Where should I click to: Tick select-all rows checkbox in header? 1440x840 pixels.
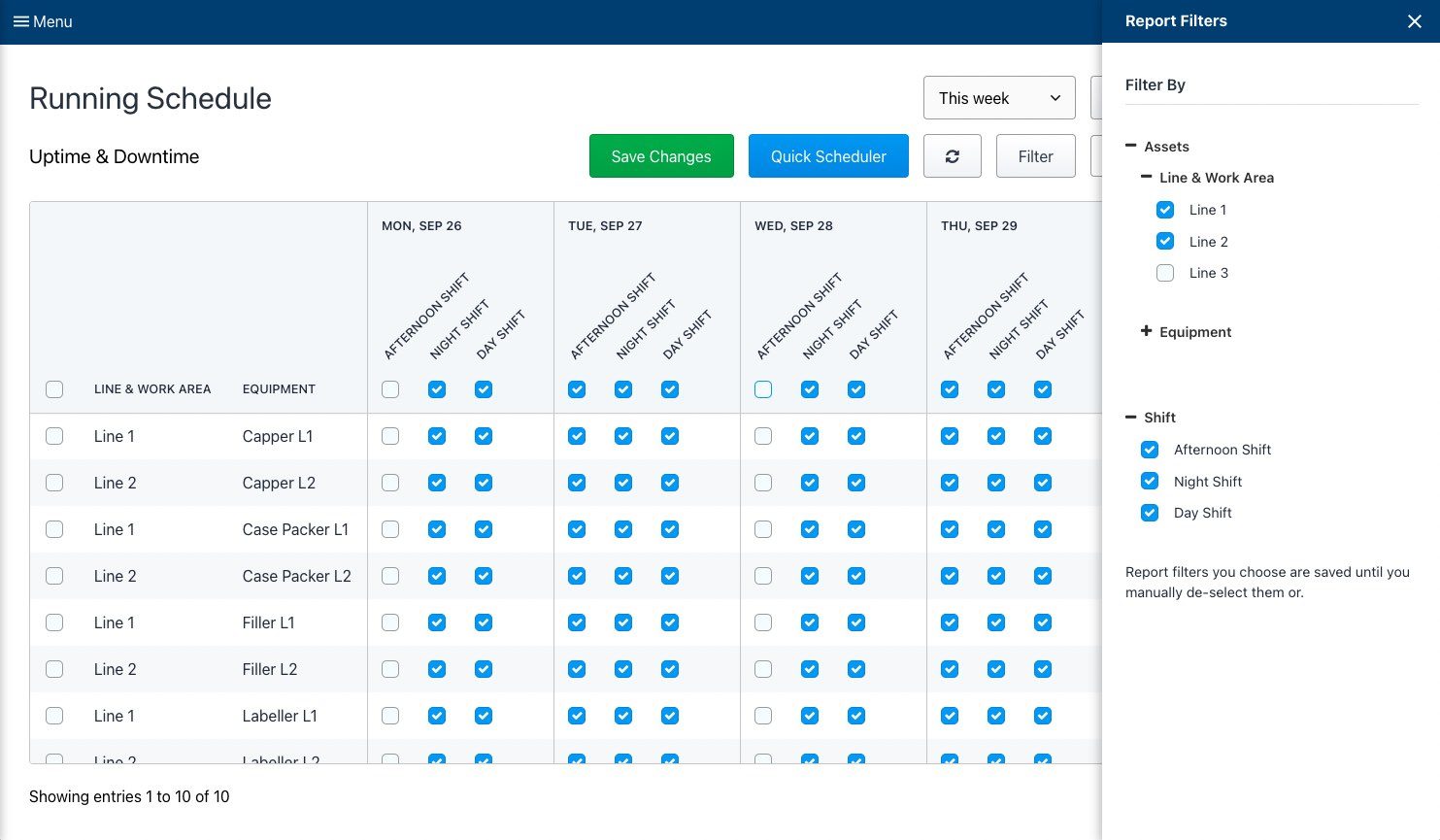[x=54, y=389]
